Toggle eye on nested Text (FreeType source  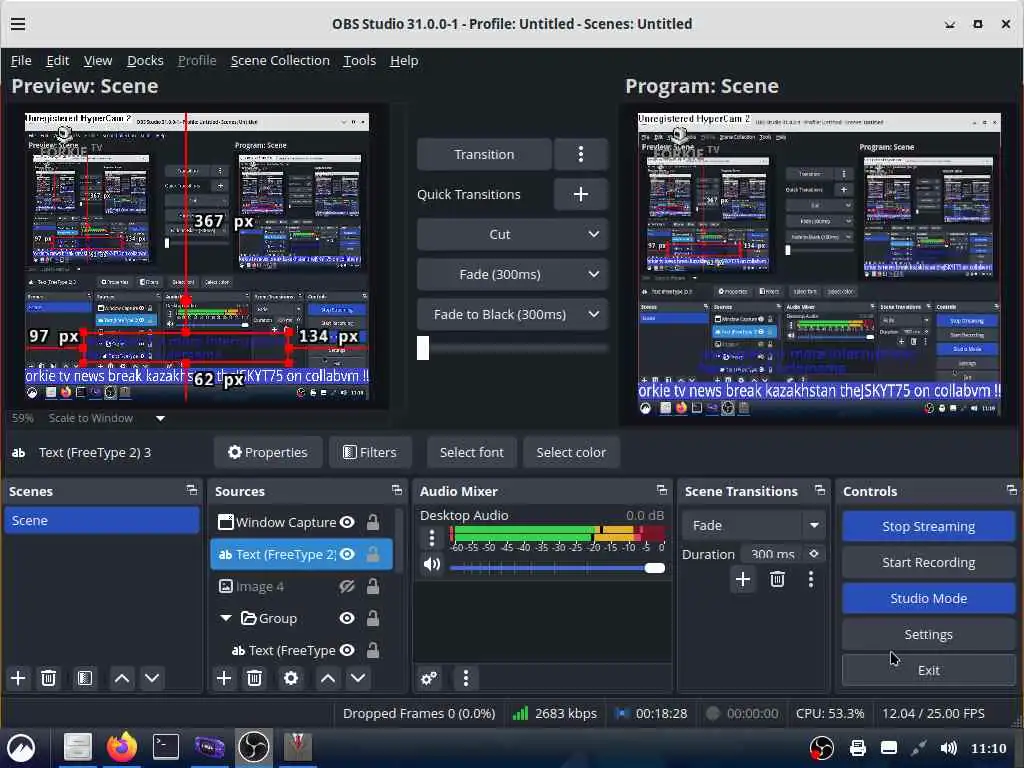click(347, 650)
